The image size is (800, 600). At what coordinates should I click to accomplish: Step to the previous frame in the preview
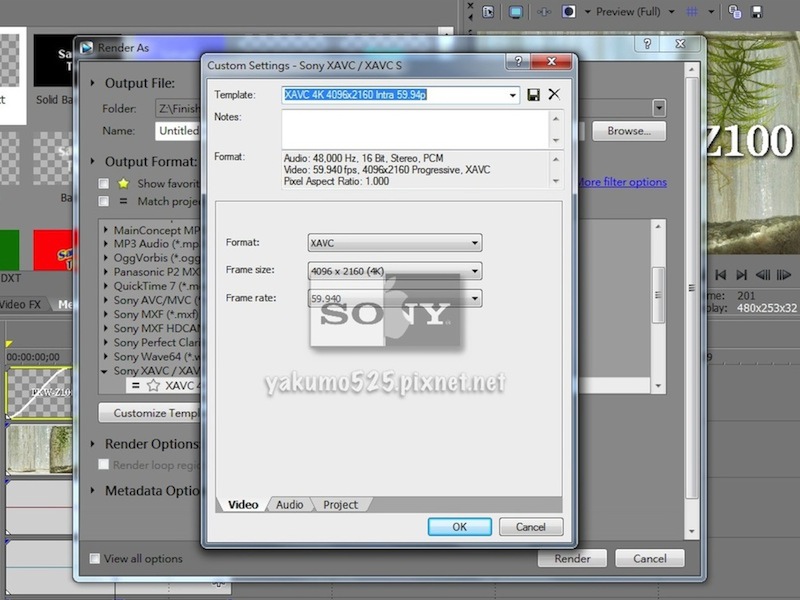[x=762, y=275]
